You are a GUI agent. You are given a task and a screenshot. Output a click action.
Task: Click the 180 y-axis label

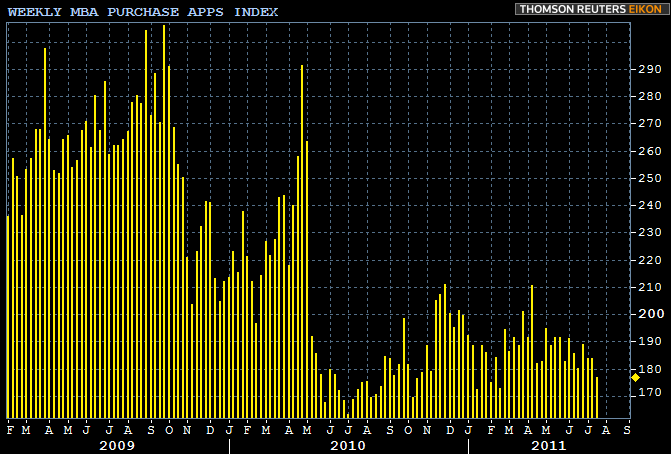(x=649, y=369)
